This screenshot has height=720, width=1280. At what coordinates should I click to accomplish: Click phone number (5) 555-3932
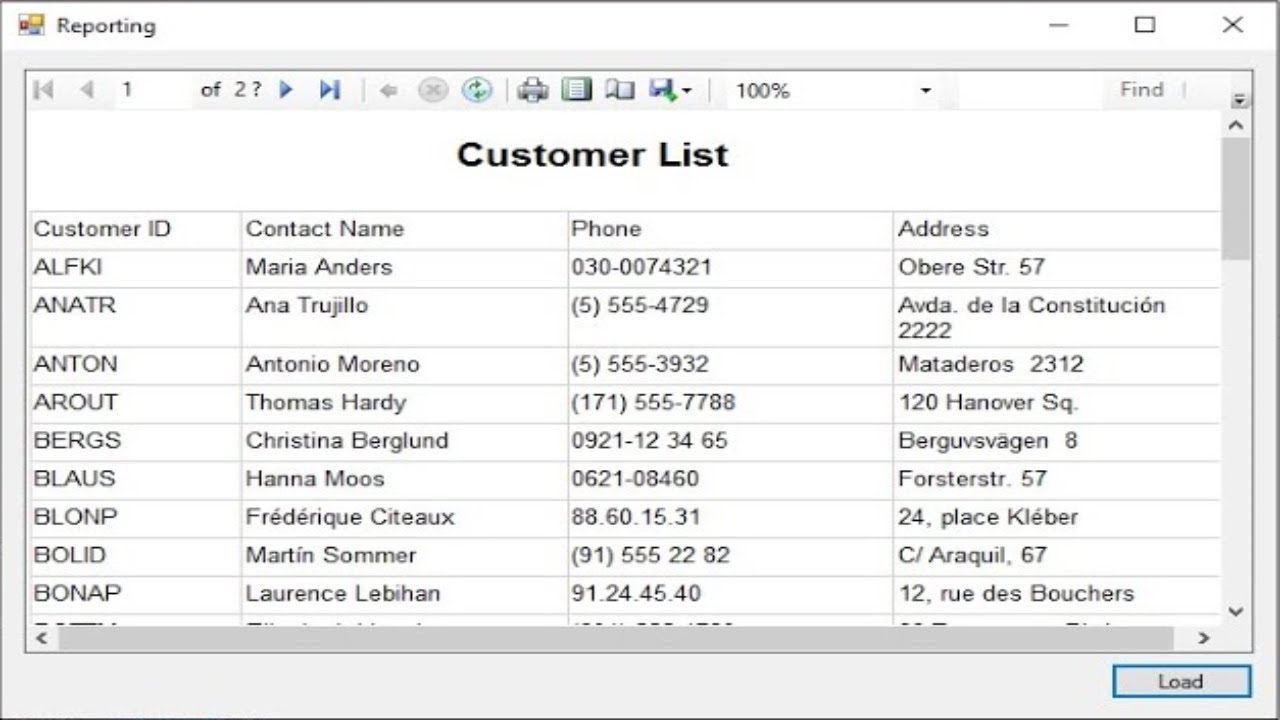640,365
